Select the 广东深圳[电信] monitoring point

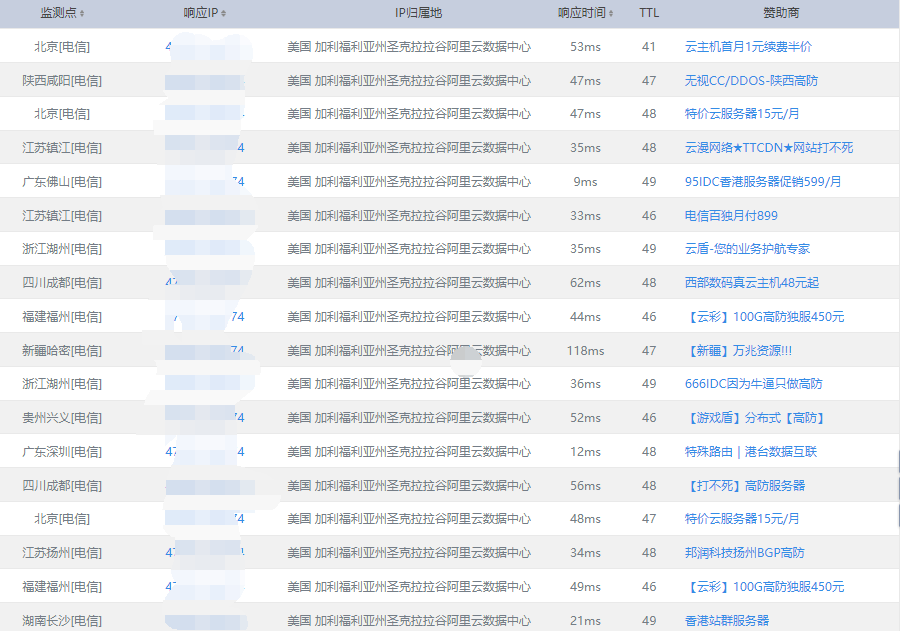(62, 451)
